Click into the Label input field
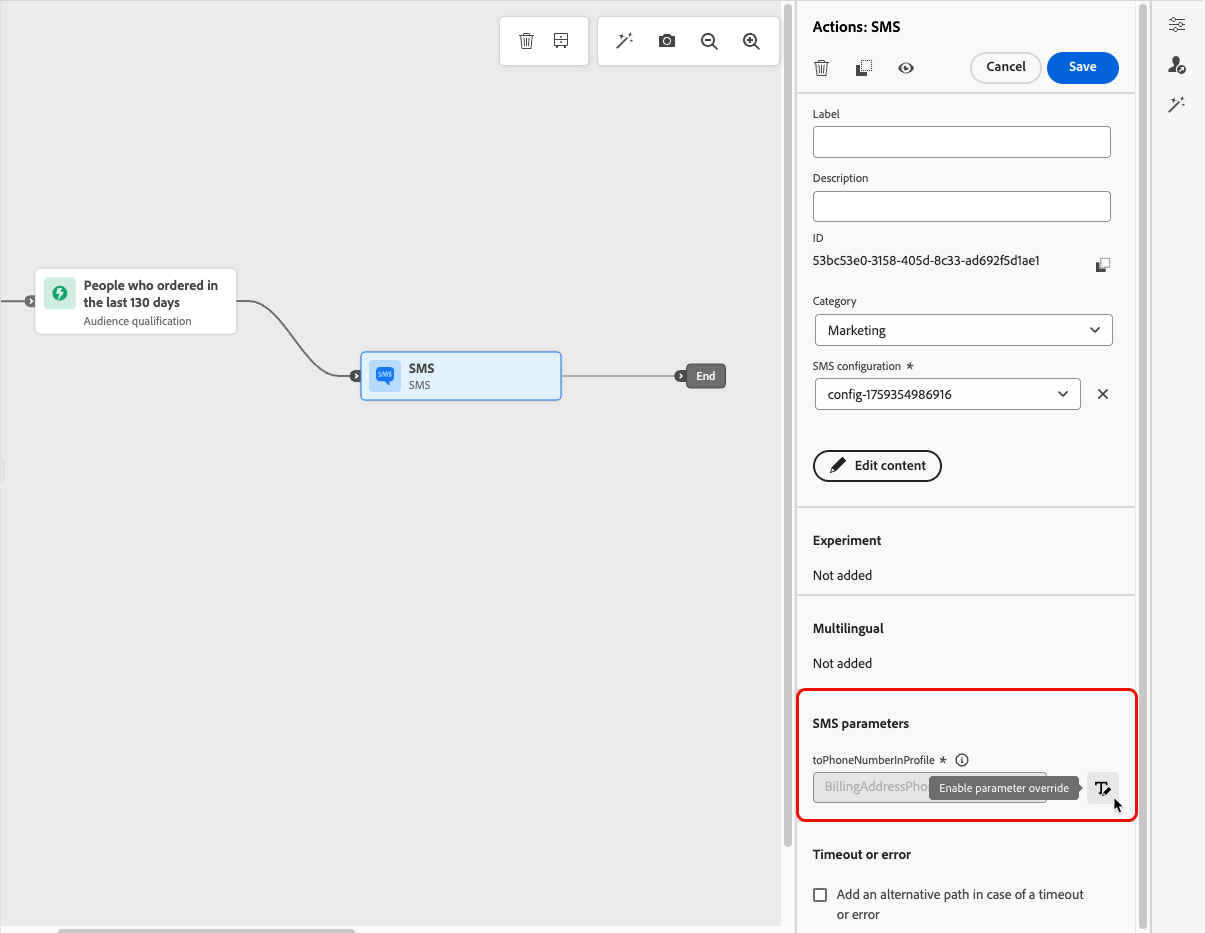The width and height of the screenshot is (1205, 933). [x=962, y=142]
